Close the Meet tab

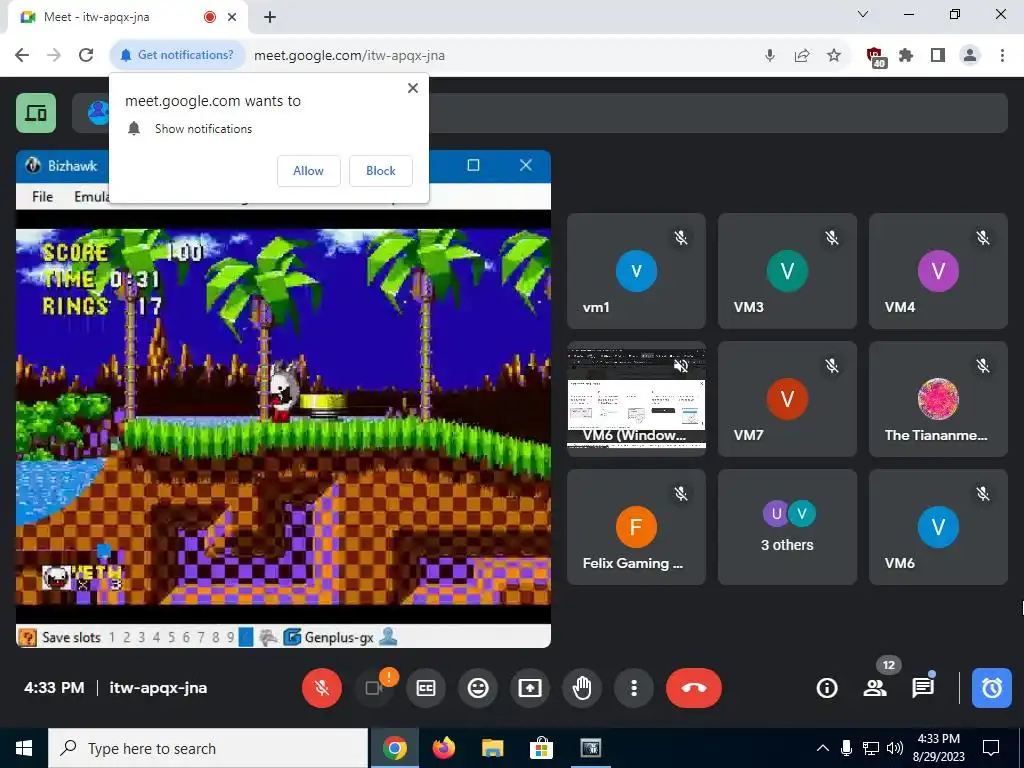(x=232, y=17)
